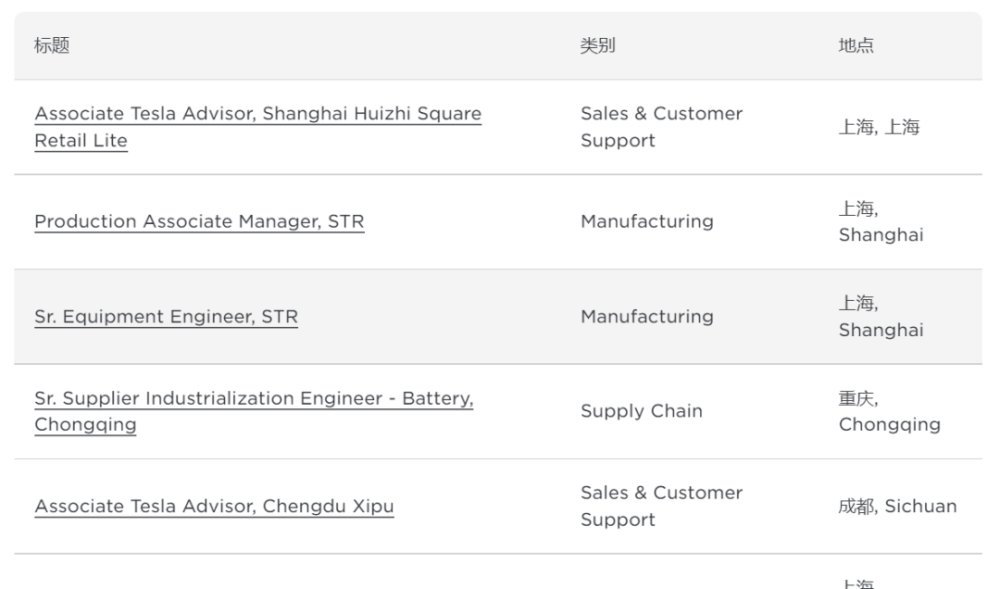Click the 类别 column header
The height and width of the screenshot is (589, 1000).
(x=597, y=46)
